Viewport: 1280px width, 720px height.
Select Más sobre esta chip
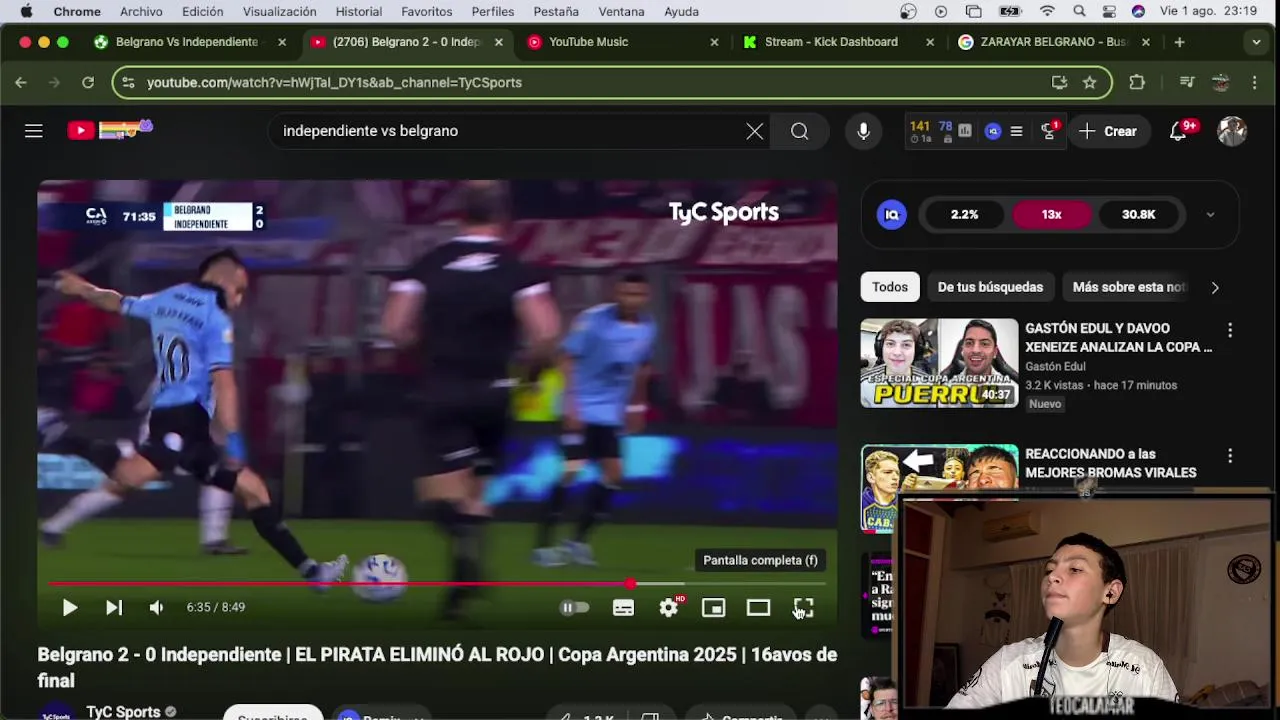1128,287
